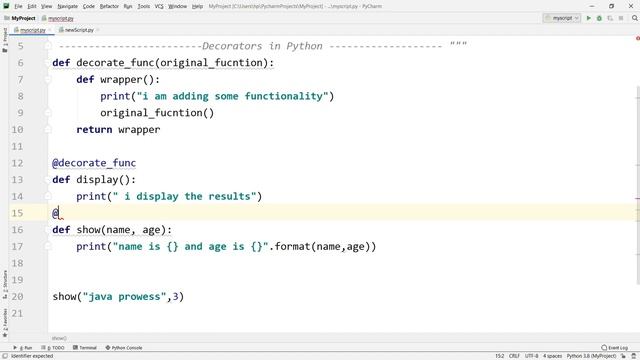Screen dimensions: 640x360
Task: Select MyProject breadcrumb in navigation bar
Action: pyautogui.click(x=20, y=18)
